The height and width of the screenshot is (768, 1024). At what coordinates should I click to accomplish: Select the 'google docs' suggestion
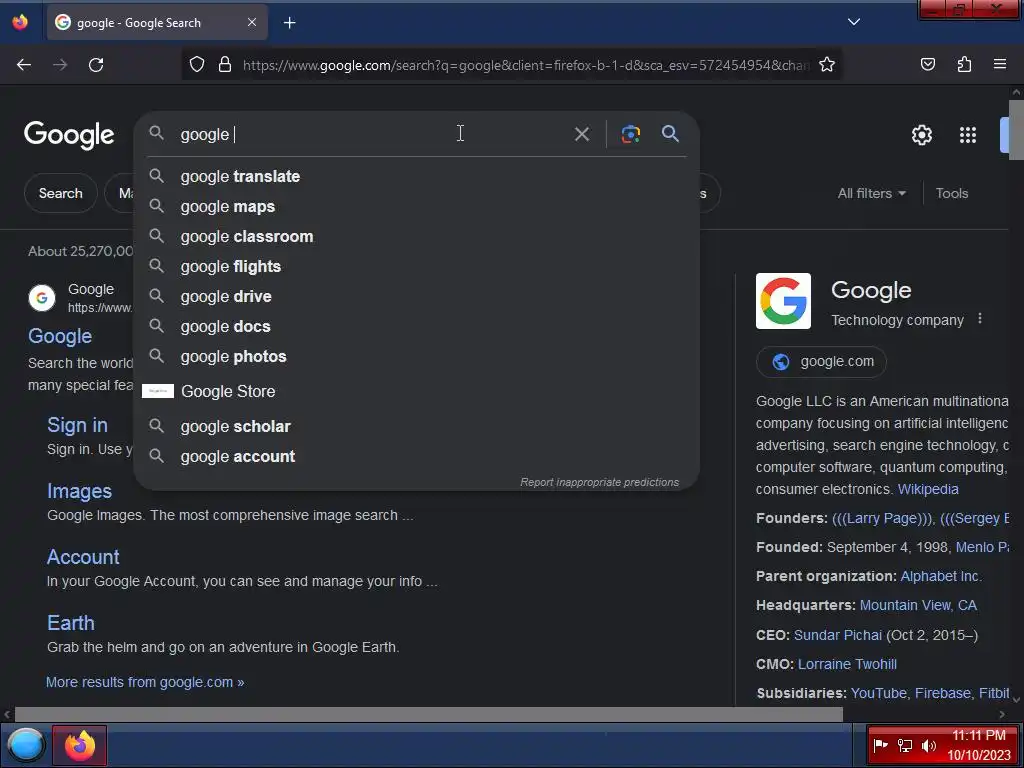point(416,327)
